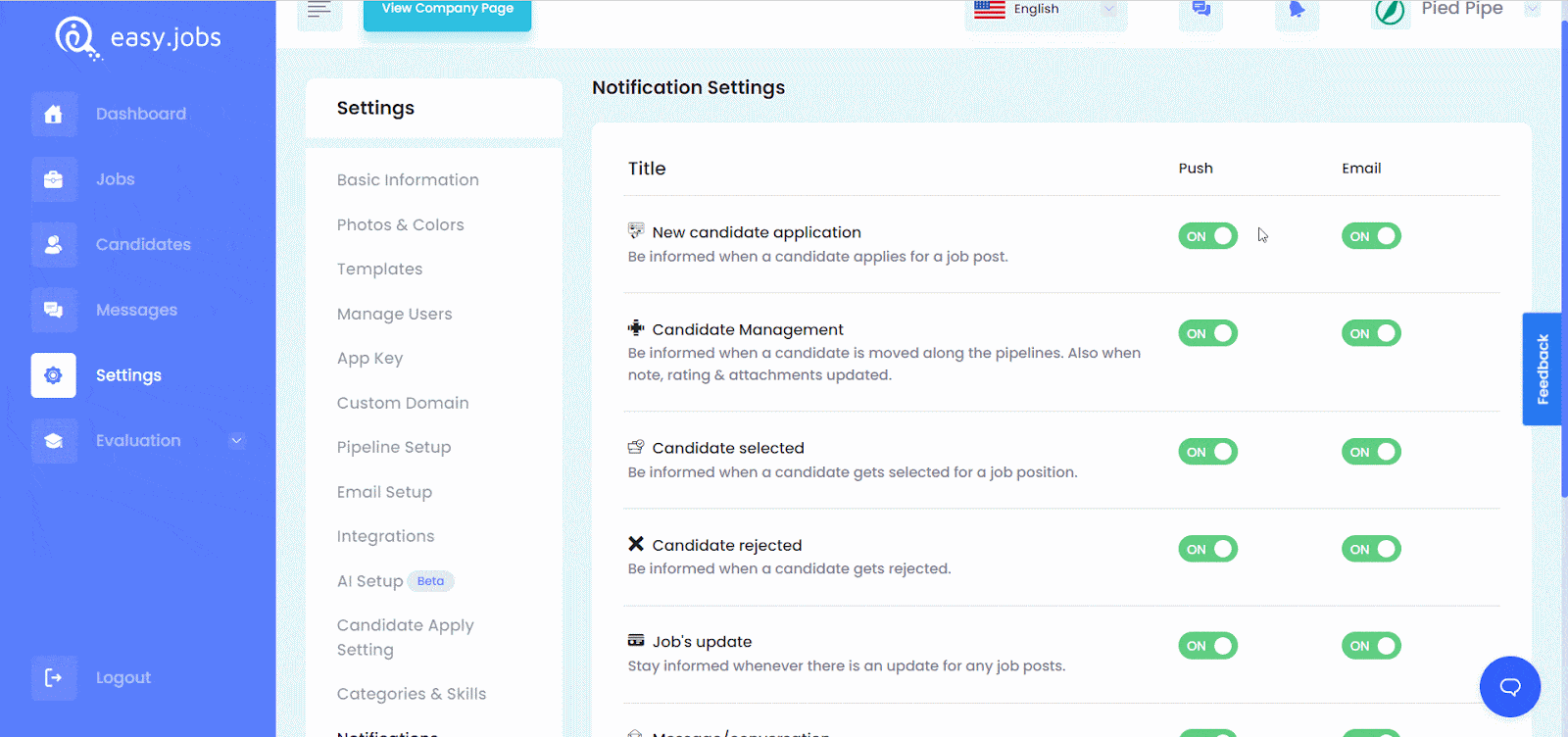Open Categories & Skills settings

tap(412, 694)
